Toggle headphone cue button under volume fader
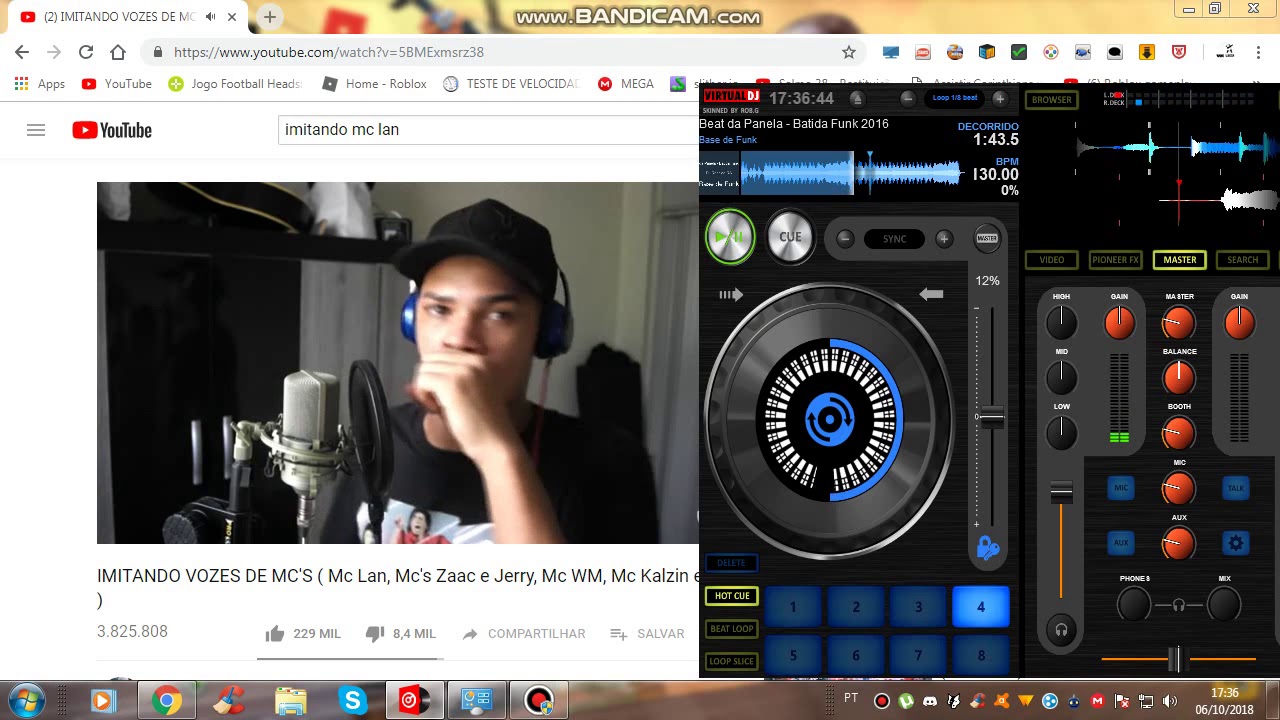The height and width of the screenshot is (720, 1280). coord(1061,630)
